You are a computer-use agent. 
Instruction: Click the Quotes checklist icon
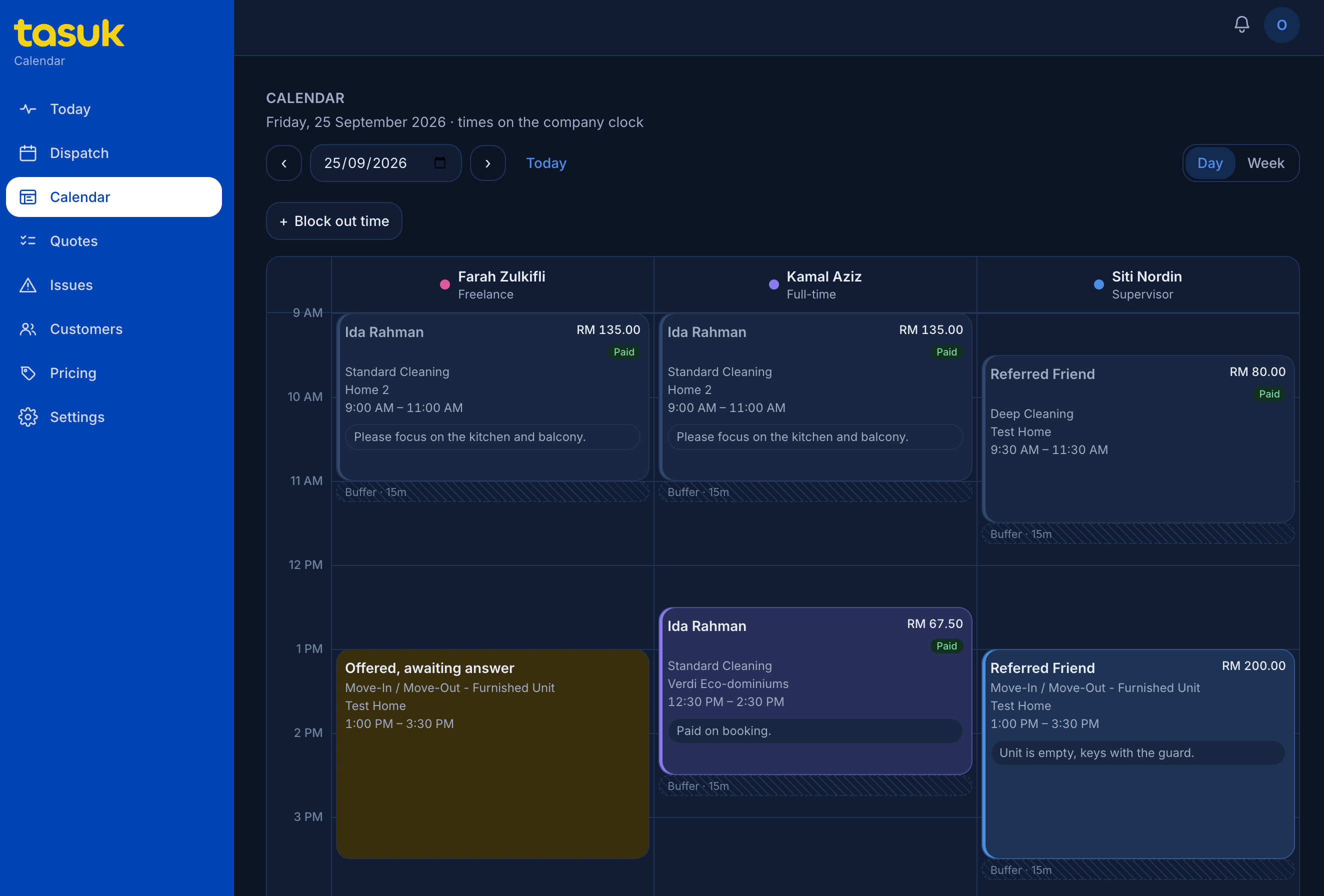point(28,241)
